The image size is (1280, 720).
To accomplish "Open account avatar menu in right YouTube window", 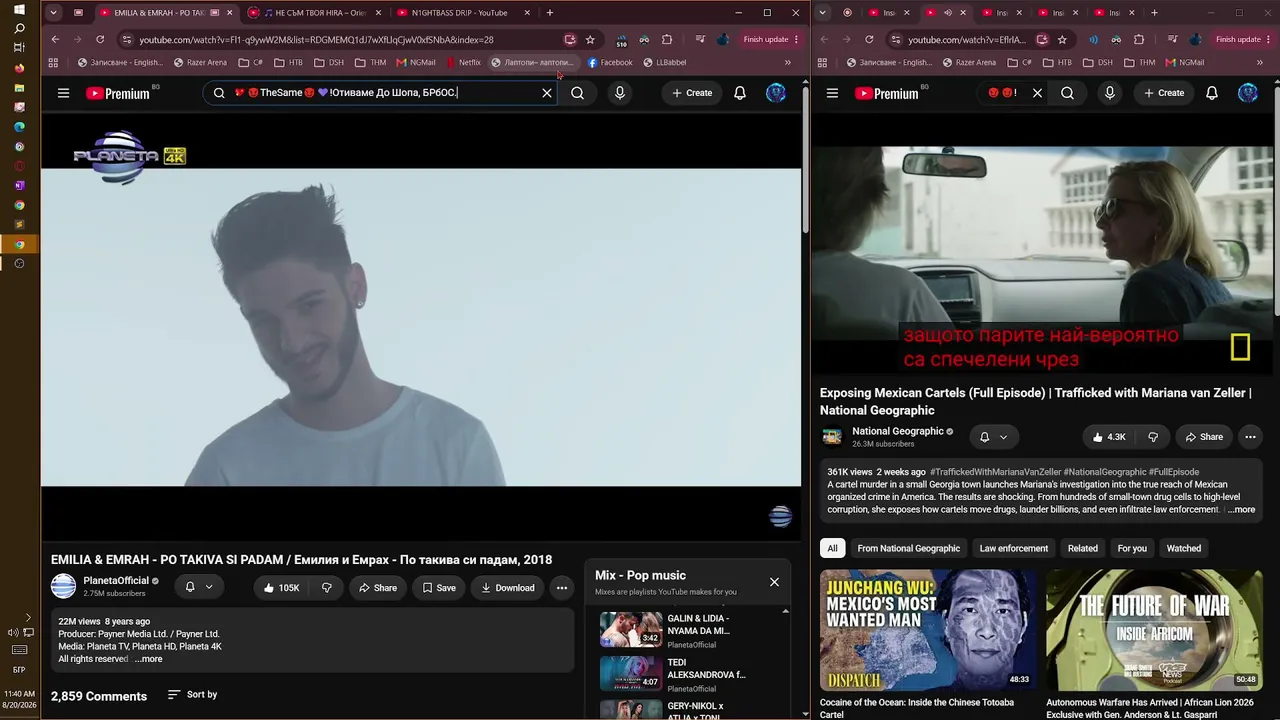I will [x=1248, y=93].
